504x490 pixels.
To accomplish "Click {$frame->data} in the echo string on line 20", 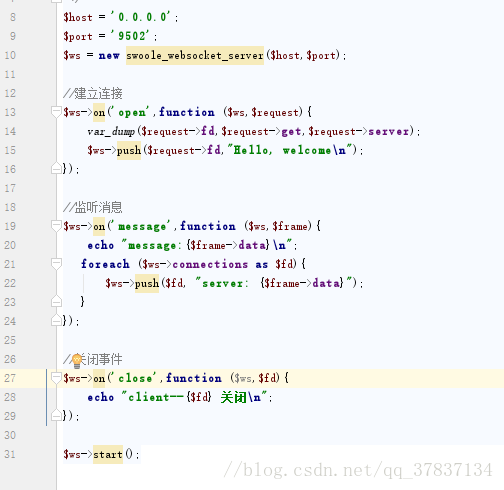I will (228, 245).
